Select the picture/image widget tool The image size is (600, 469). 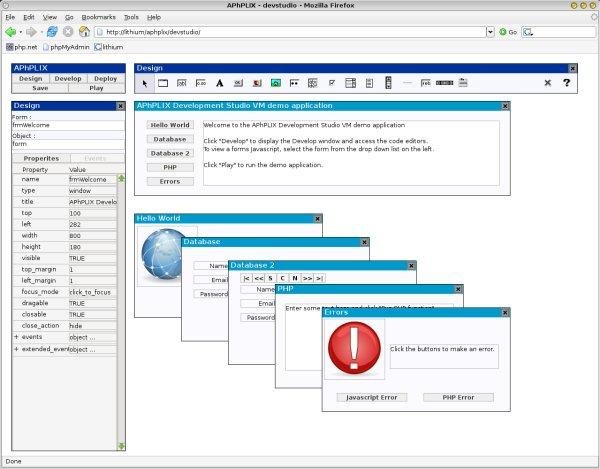point(276,83)
